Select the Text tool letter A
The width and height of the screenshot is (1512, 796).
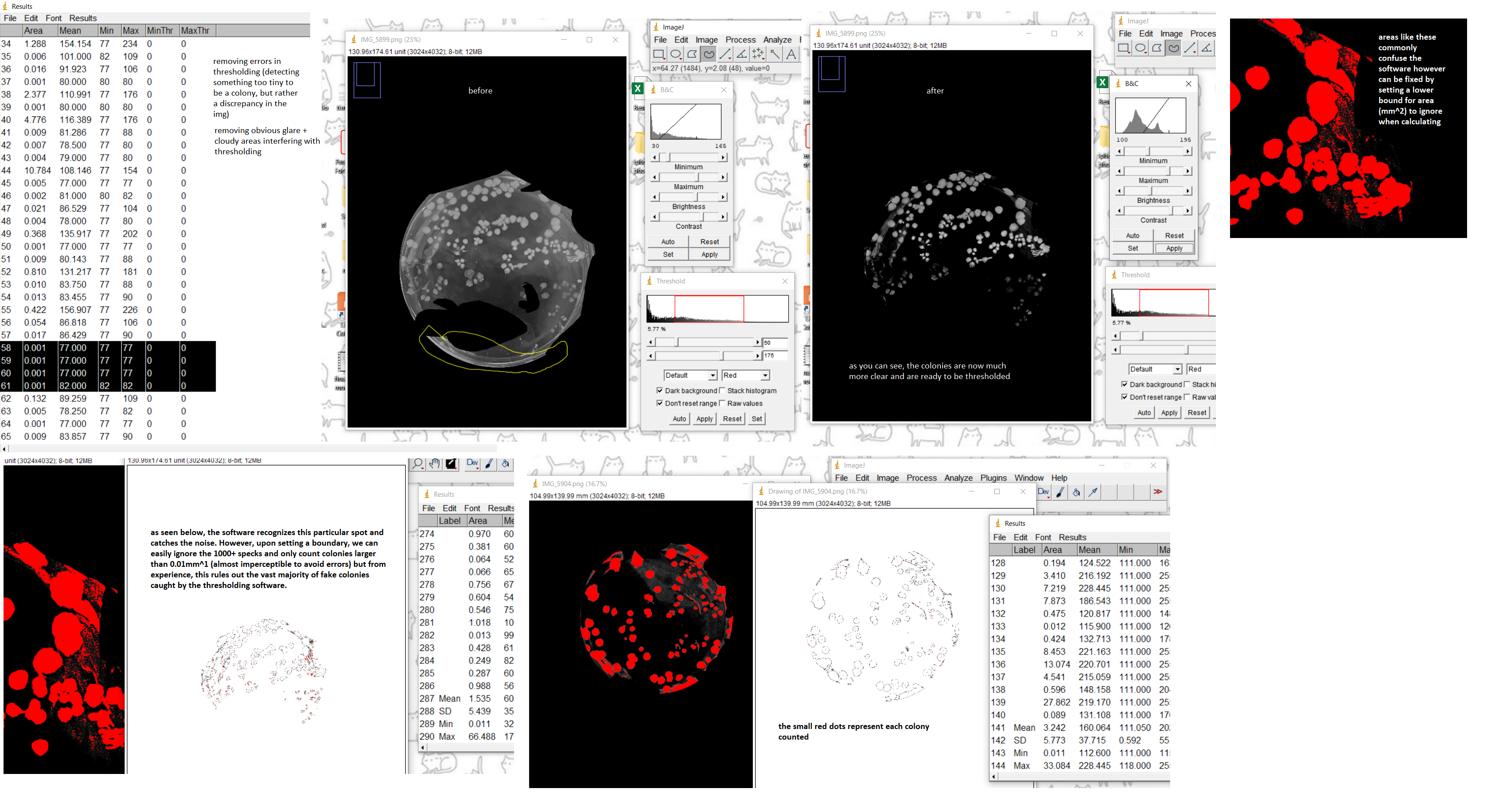[x=791, y=55]
